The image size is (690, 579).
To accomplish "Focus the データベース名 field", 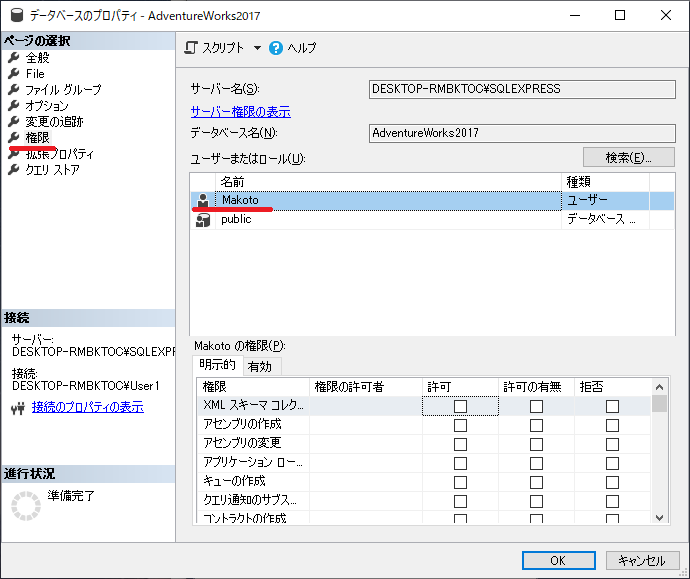I will coord(522,133).
